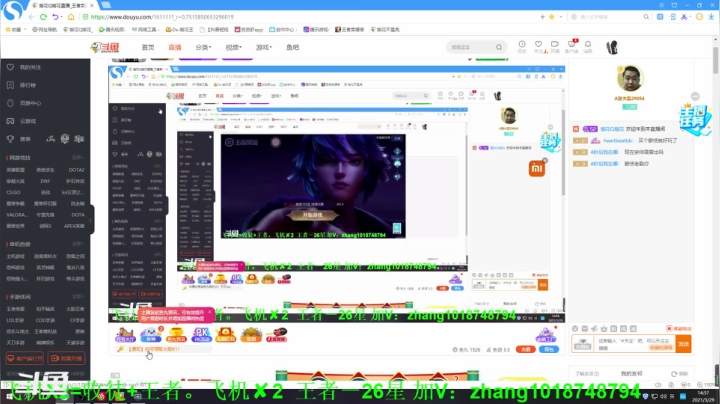Open 赛事 trophy item in sidebar
The image size is (720, 404).
tap(19, 139)
